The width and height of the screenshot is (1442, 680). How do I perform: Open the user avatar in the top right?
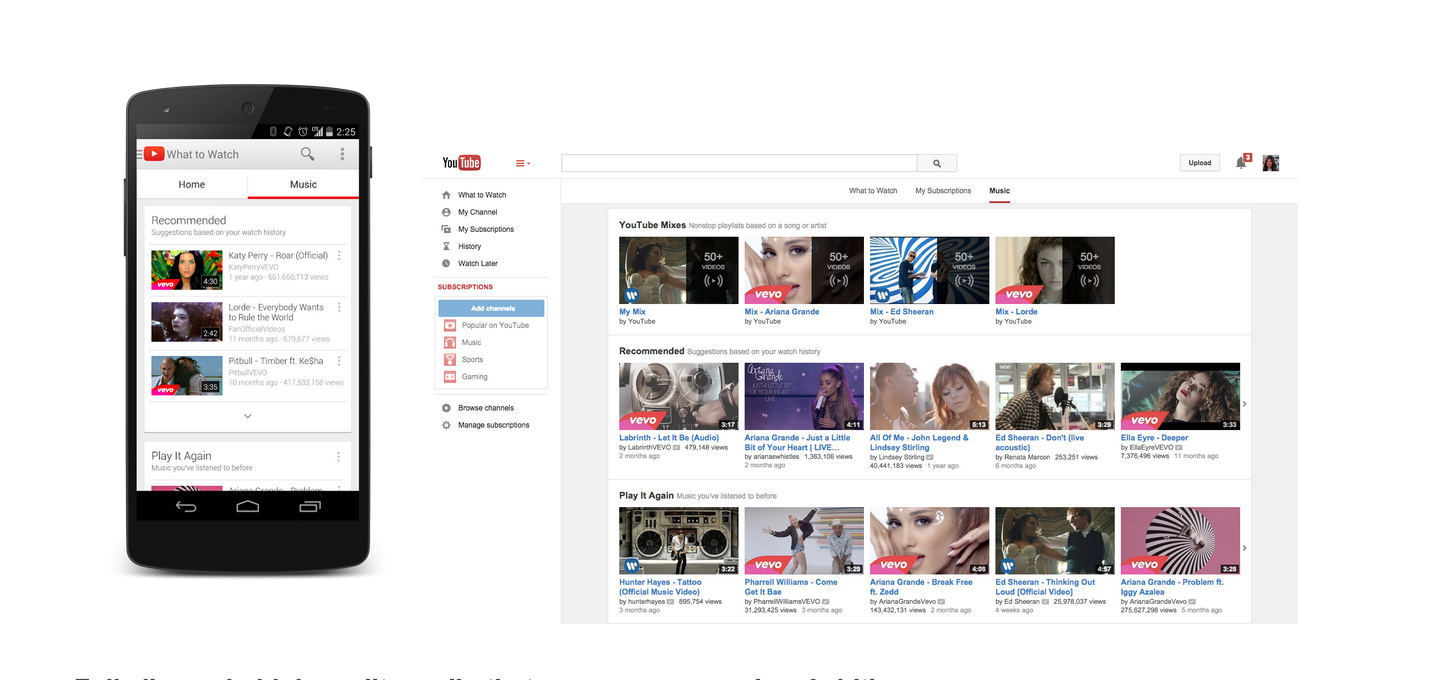coord(1271,163)
